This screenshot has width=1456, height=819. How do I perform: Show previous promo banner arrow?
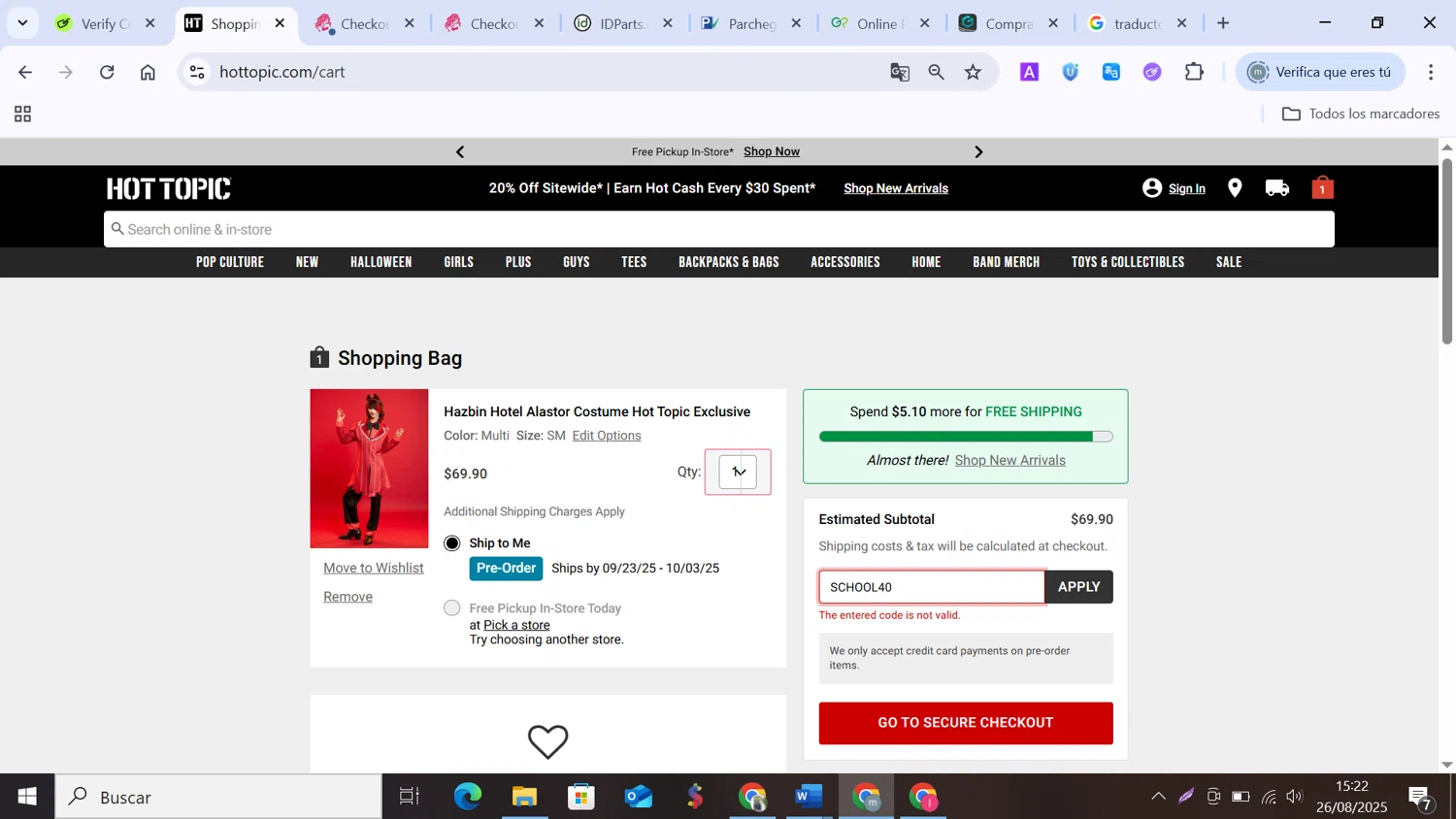point(460,151)
